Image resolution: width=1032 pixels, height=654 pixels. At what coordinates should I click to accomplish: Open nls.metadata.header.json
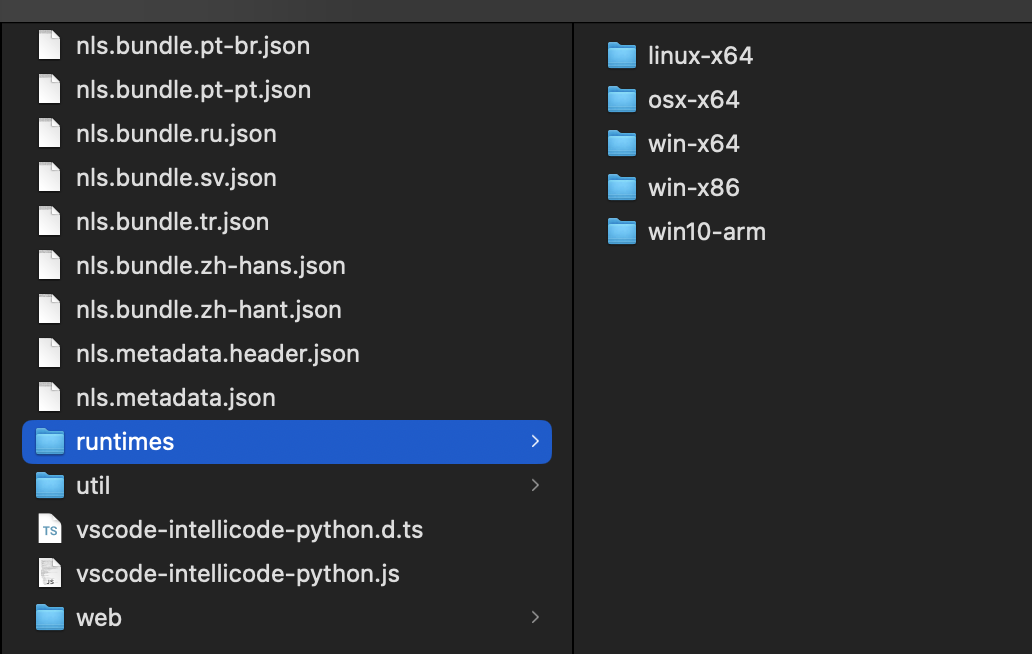pos(218,353)
